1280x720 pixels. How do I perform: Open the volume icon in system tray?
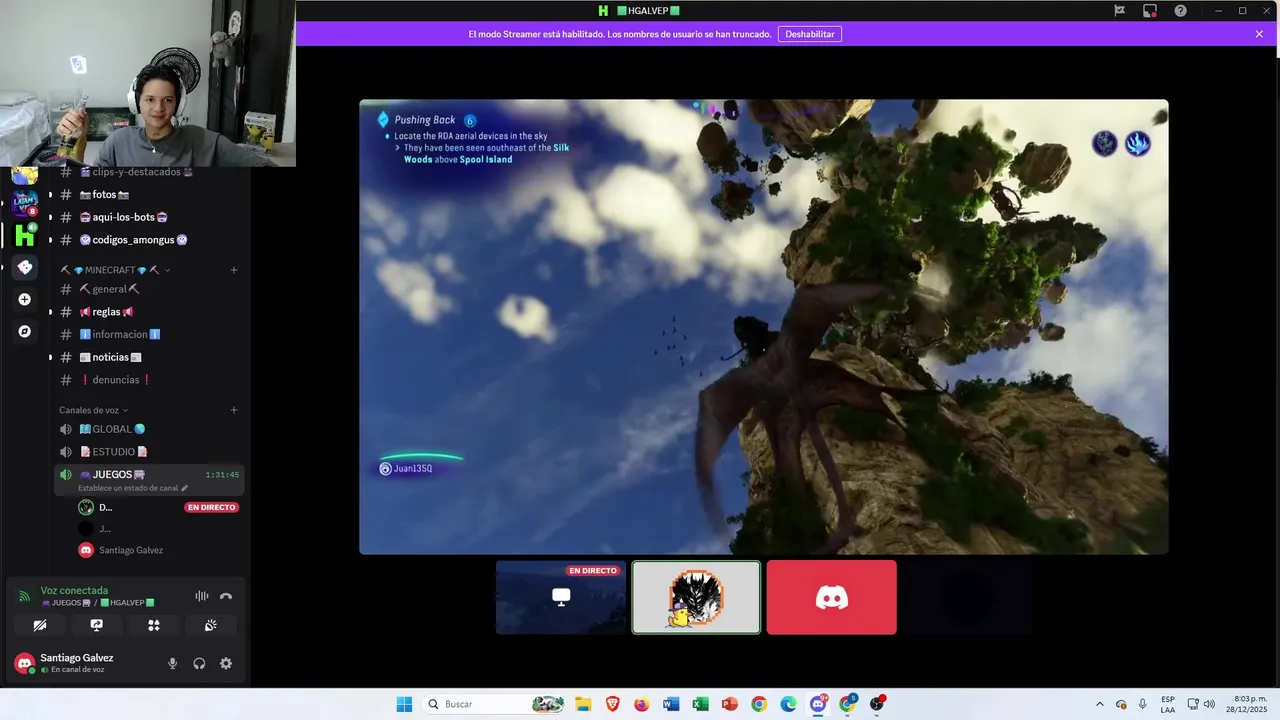coord(1209,704)
